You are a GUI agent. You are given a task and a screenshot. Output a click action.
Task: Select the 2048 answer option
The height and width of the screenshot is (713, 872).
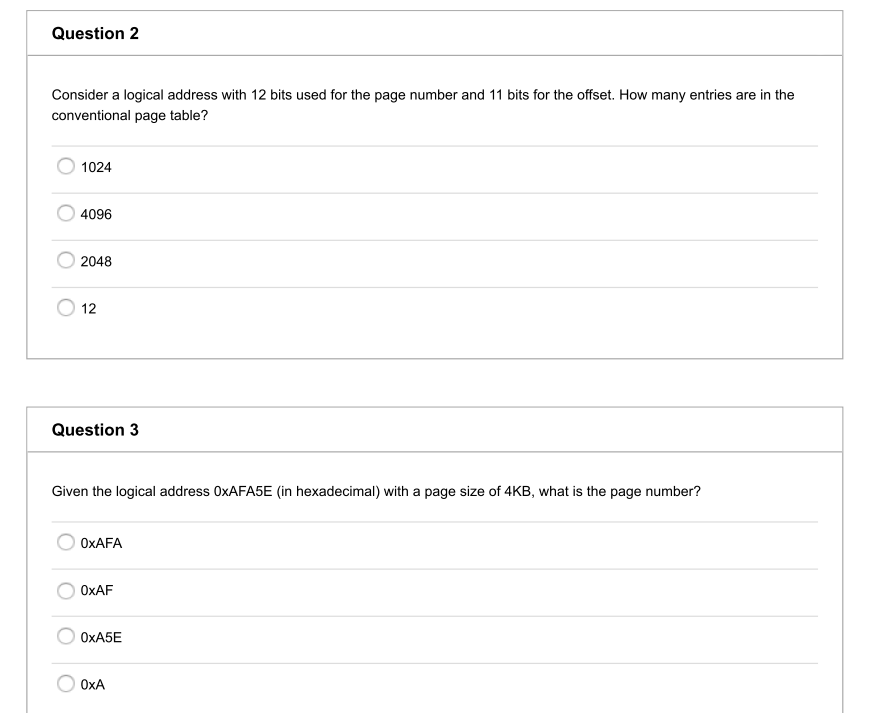[64, 261]
